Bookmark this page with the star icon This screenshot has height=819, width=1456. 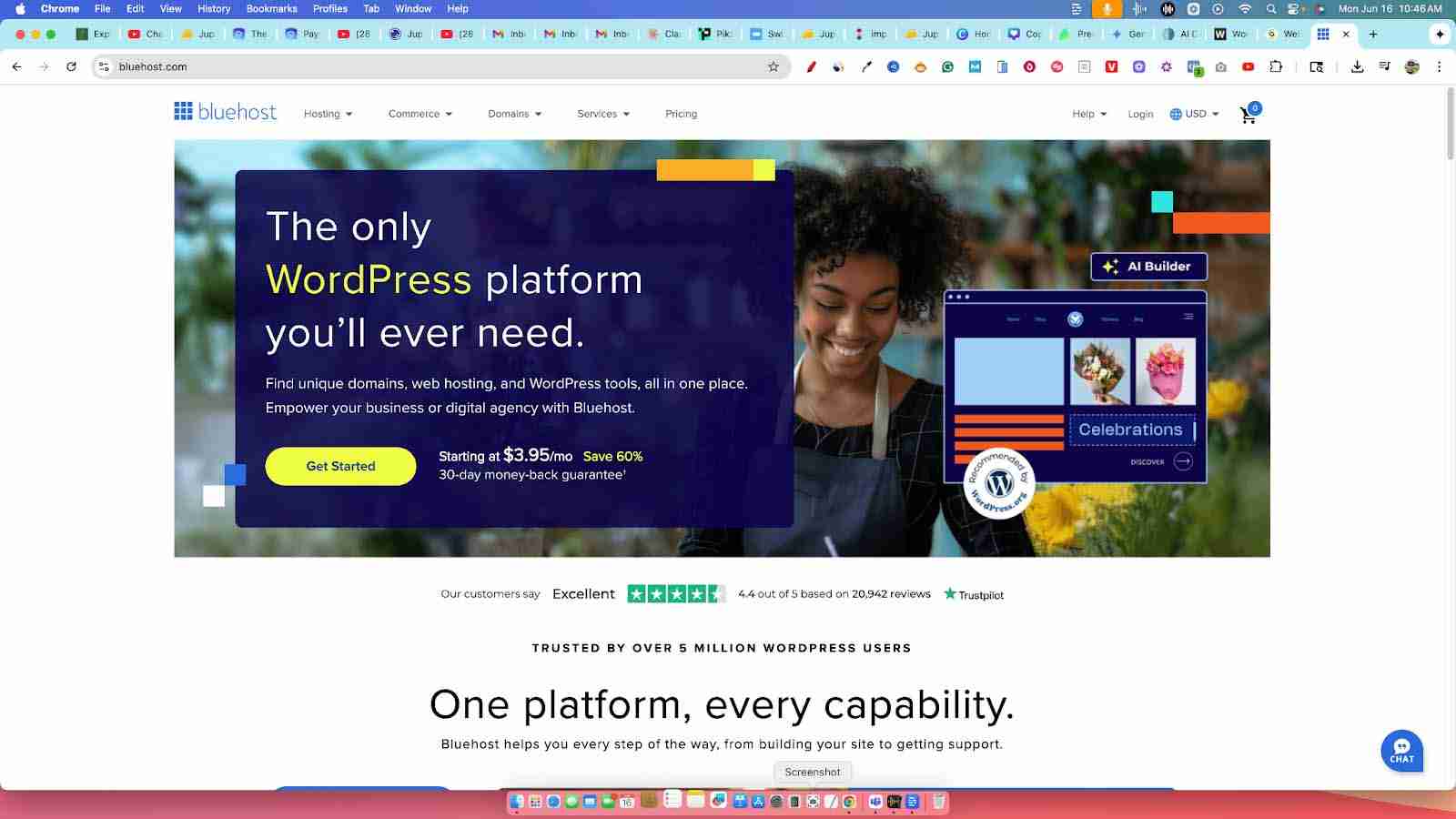coord(773,66)
